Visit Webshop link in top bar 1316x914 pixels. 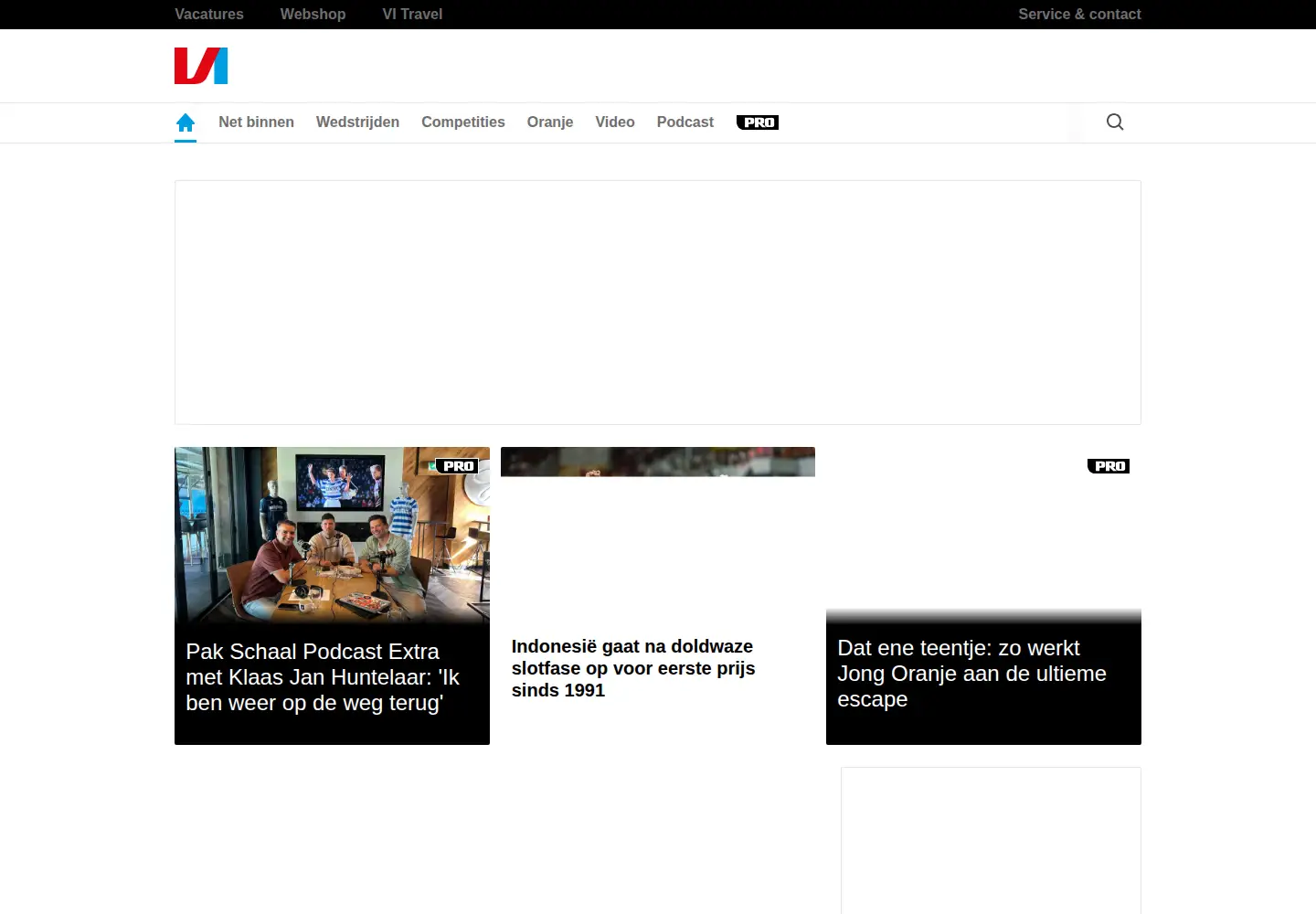pyautogui.click(x=313, y=15)
